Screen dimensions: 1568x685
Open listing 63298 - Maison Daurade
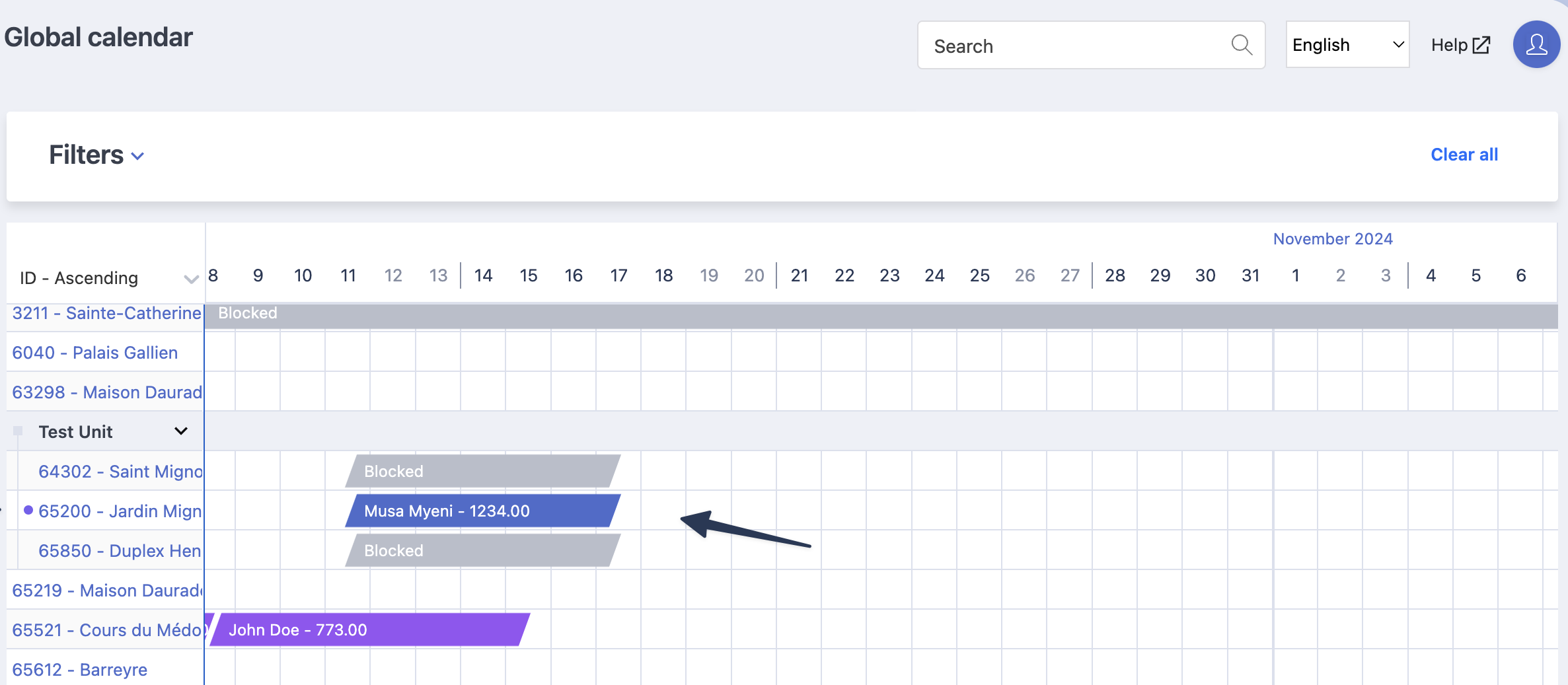107,392
